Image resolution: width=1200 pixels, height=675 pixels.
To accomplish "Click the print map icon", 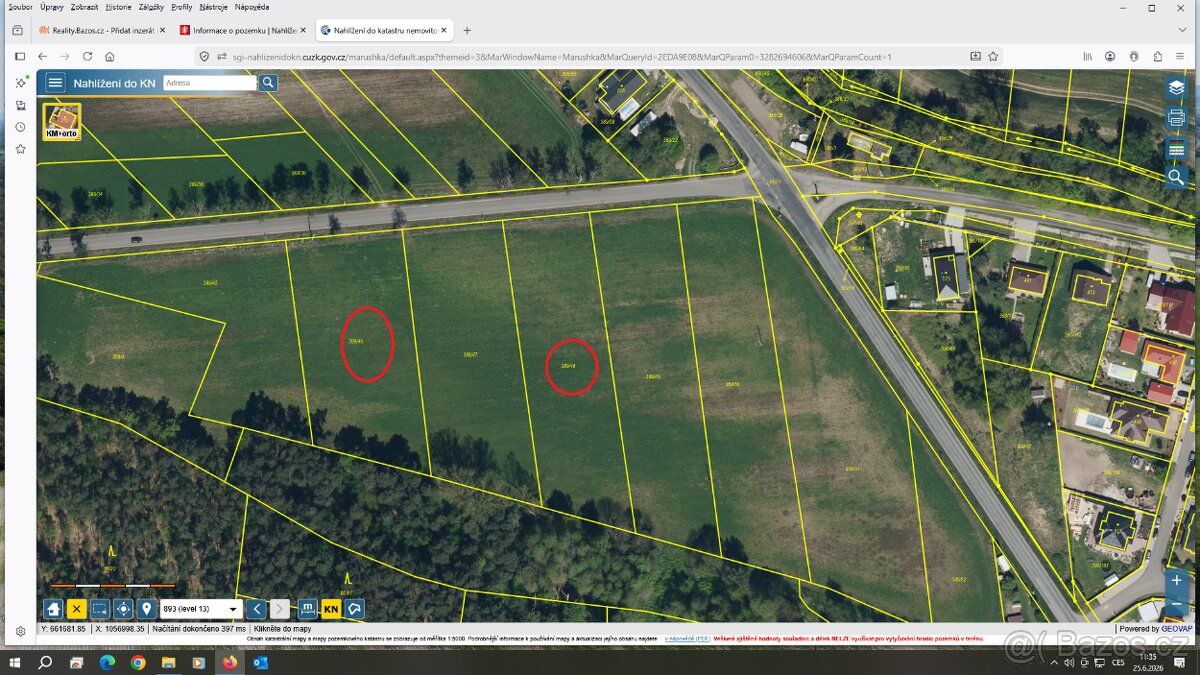I will click(1176, 118).
